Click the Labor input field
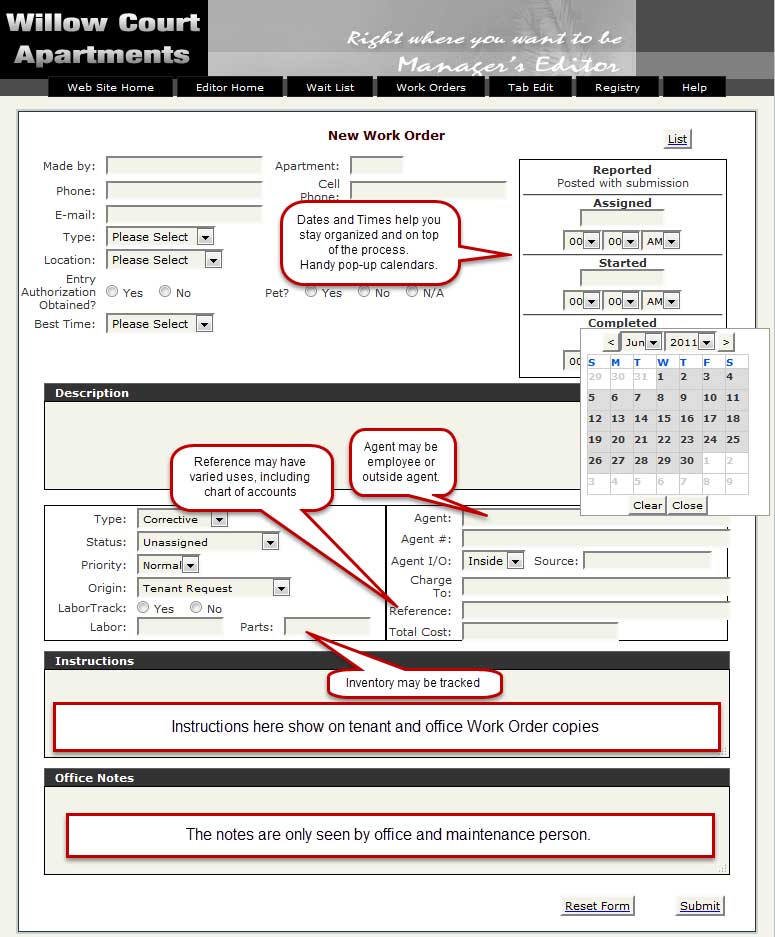 [x=180, y=626]
